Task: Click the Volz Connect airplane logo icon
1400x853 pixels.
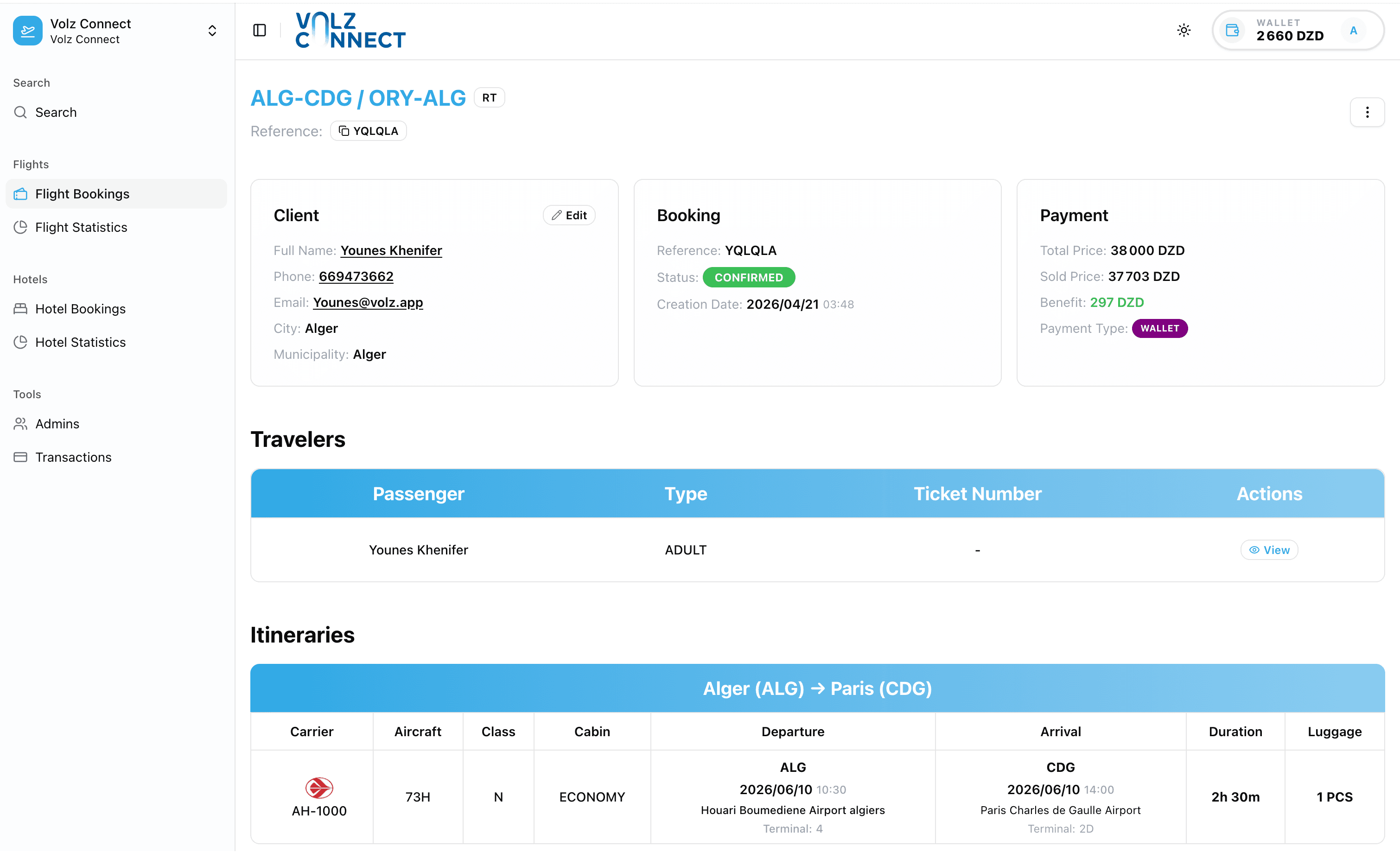Action: [27, 31]
